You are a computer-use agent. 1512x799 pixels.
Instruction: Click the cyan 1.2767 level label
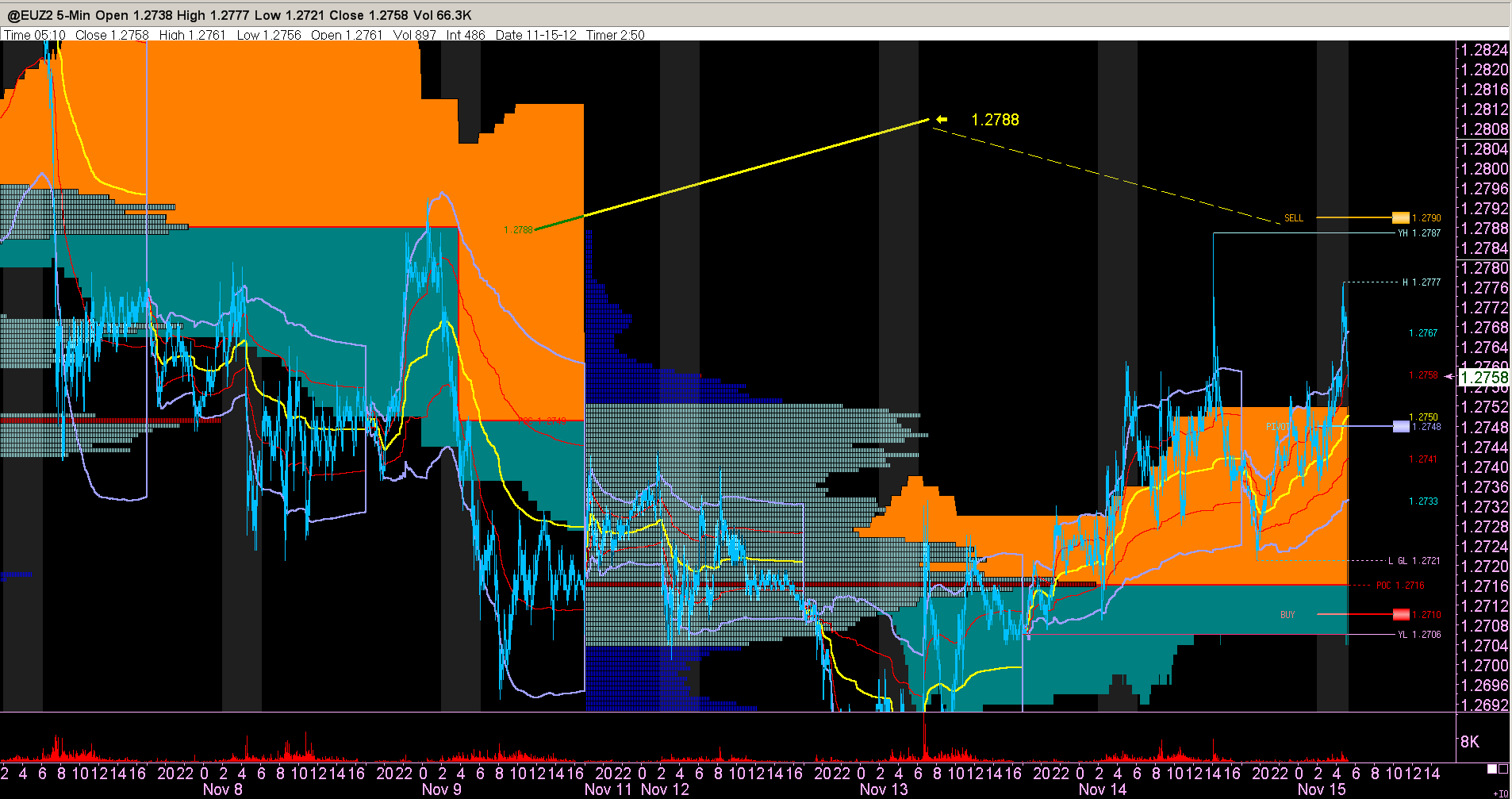(x=1423, y=333)
